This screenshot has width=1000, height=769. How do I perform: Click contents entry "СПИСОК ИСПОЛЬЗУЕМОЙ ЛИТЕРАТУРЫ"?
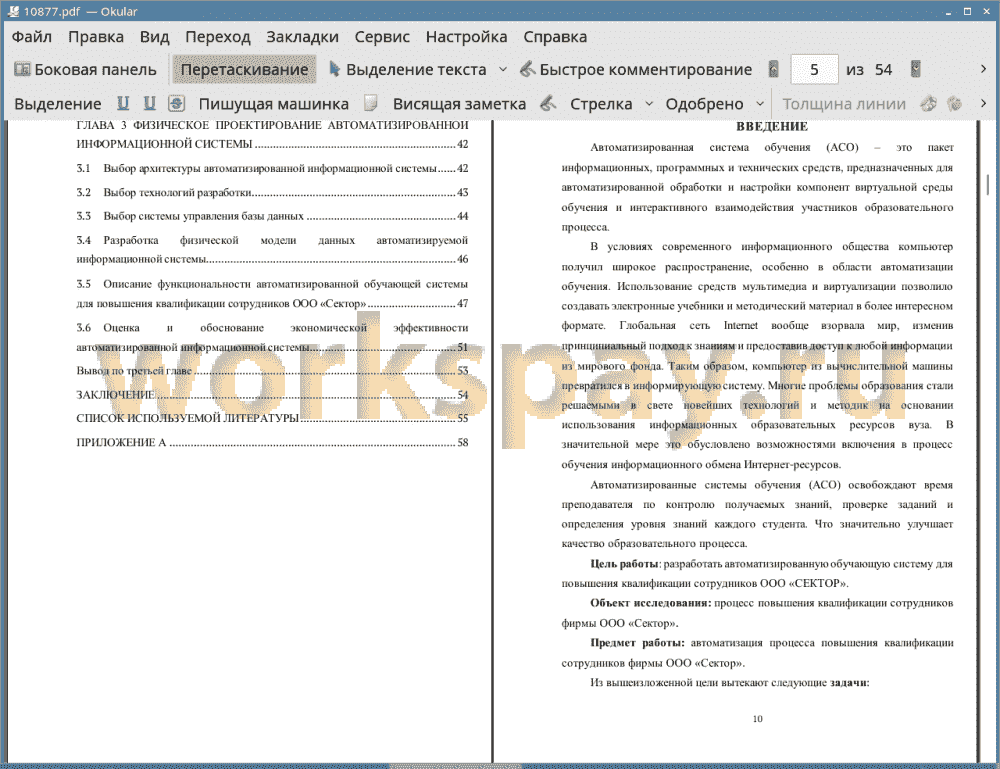click(x=272, y=418)
